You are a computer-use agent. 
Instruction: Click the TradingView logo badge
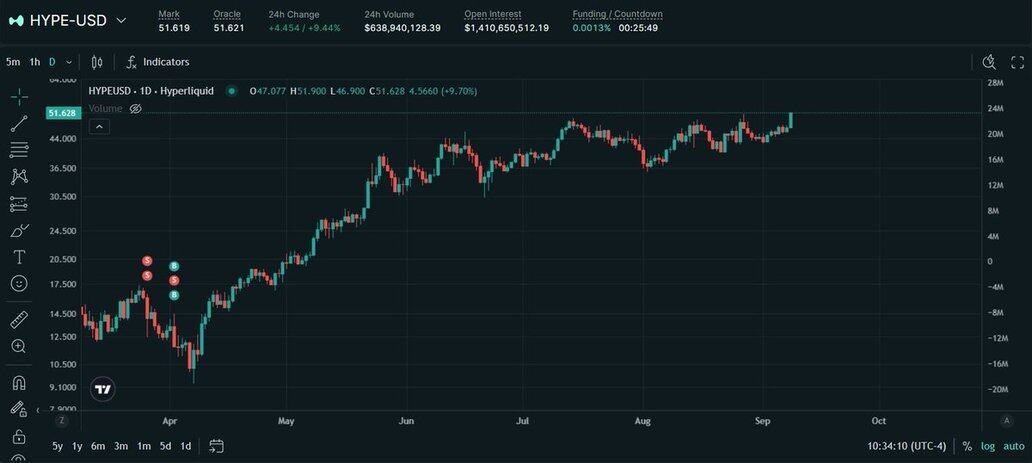[x=103, y=389]
